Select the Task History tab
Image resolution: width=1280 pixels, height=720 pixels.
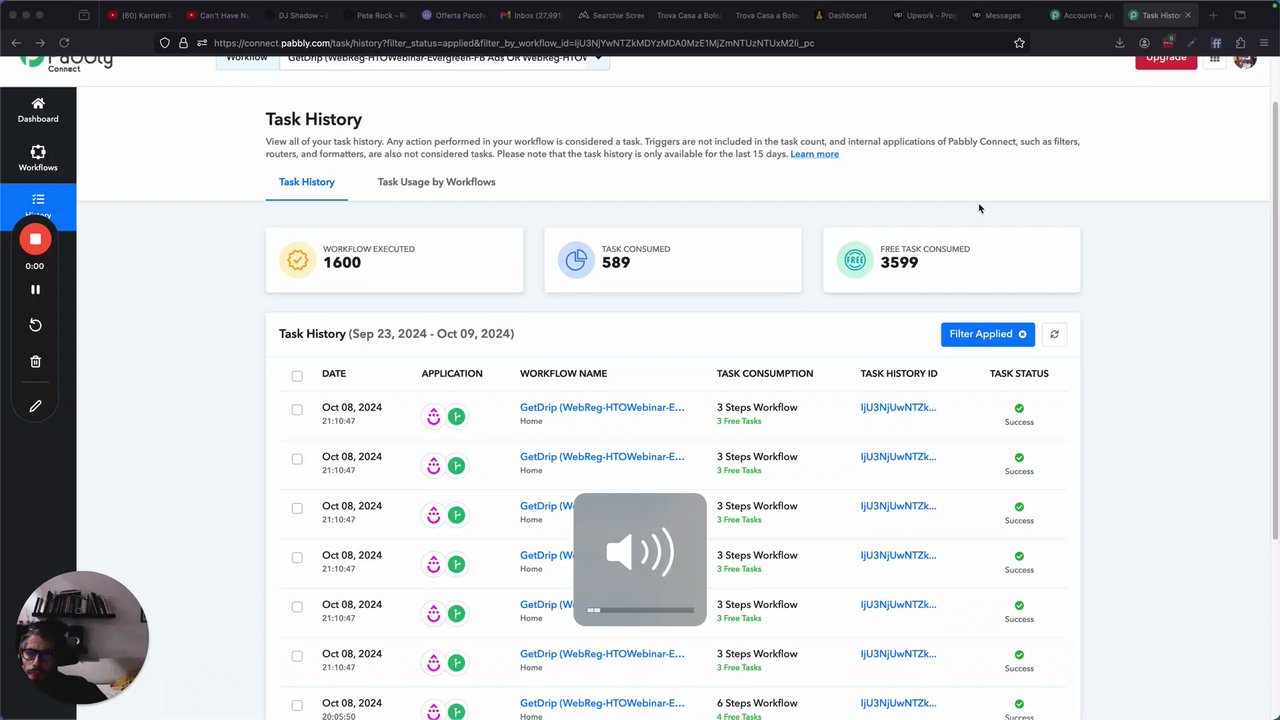point(306,182)
